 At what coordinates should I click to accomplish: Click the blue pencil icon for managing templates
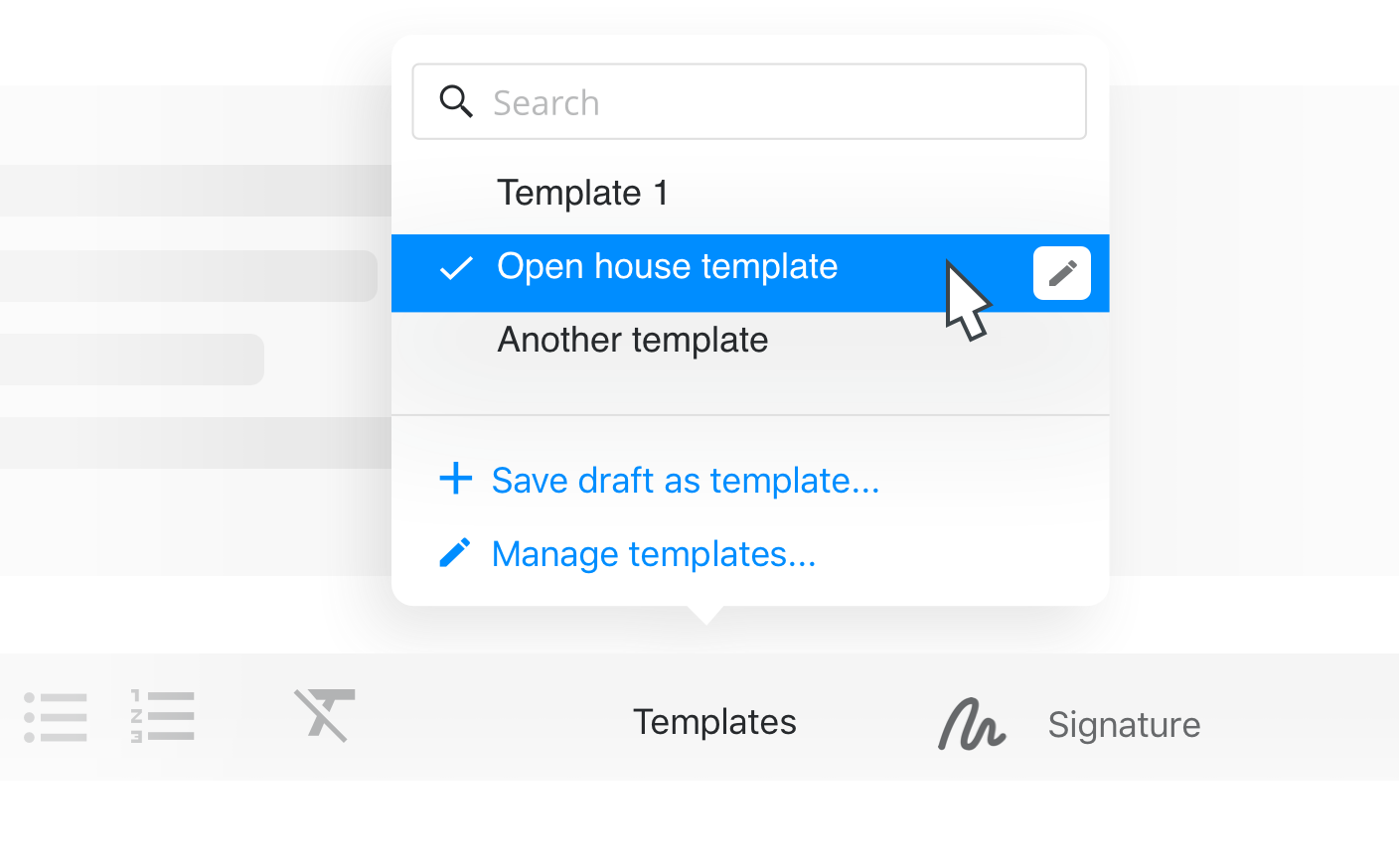455,553
